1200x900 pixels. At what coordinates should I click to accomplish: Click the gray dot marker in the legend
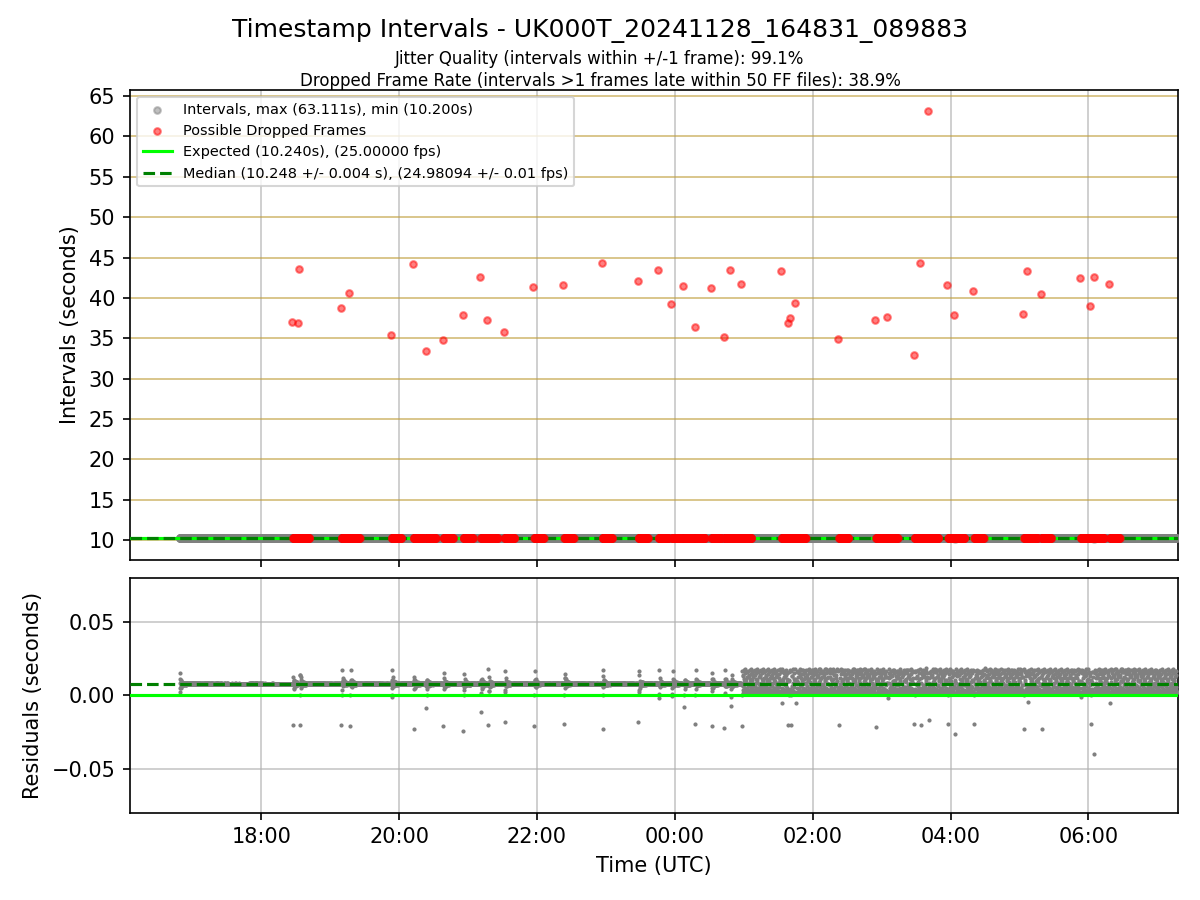157,110
